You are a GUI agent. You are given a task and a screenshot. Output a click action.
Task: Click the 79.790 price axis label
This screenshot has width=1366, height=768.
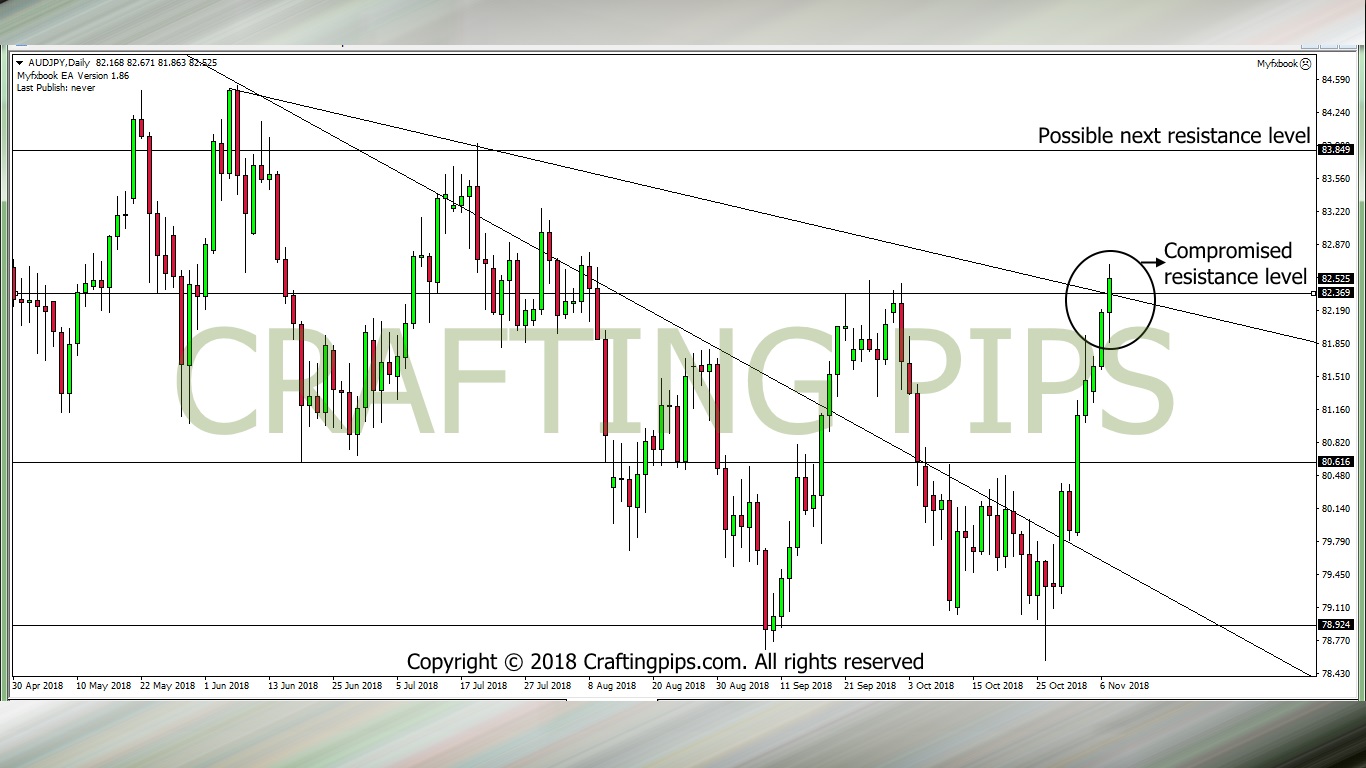(1336, 542)
